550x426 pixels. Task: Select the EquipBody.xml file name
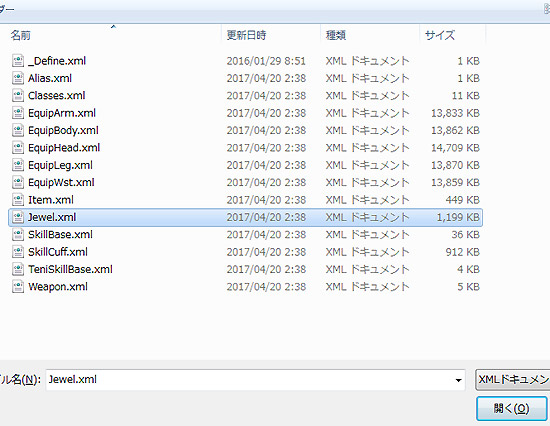(x=63, y=131)
